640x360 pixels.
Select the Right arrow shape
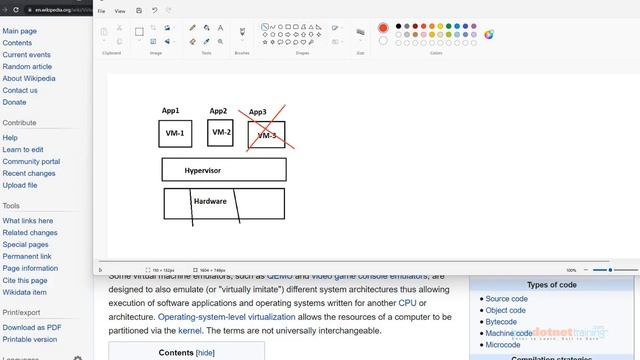[x=288, y=35]
